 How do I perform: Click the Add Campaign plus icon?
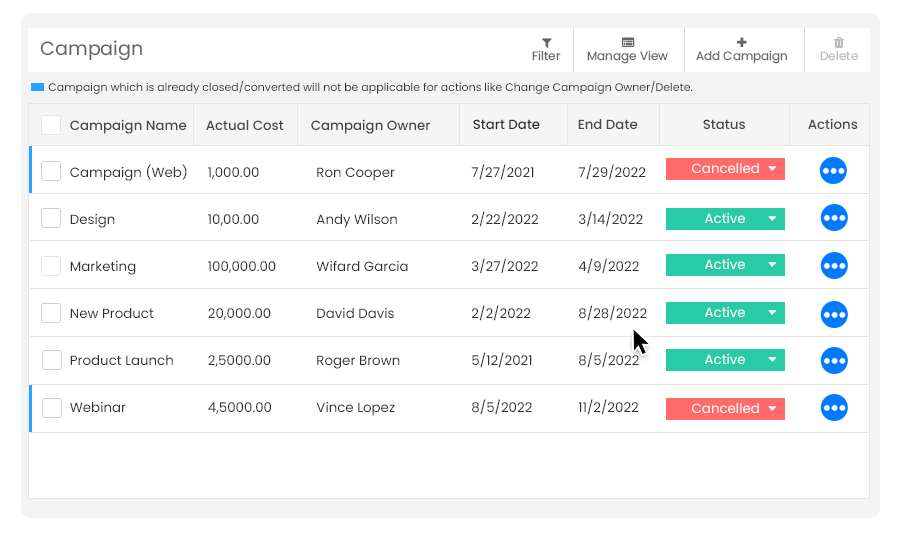point(742,42)
